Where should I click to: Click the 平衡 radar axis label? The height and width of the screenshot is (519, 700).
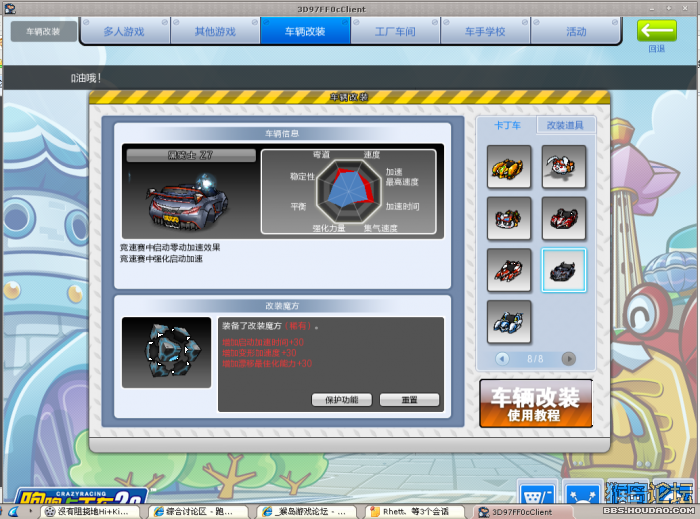pos(298,206)
